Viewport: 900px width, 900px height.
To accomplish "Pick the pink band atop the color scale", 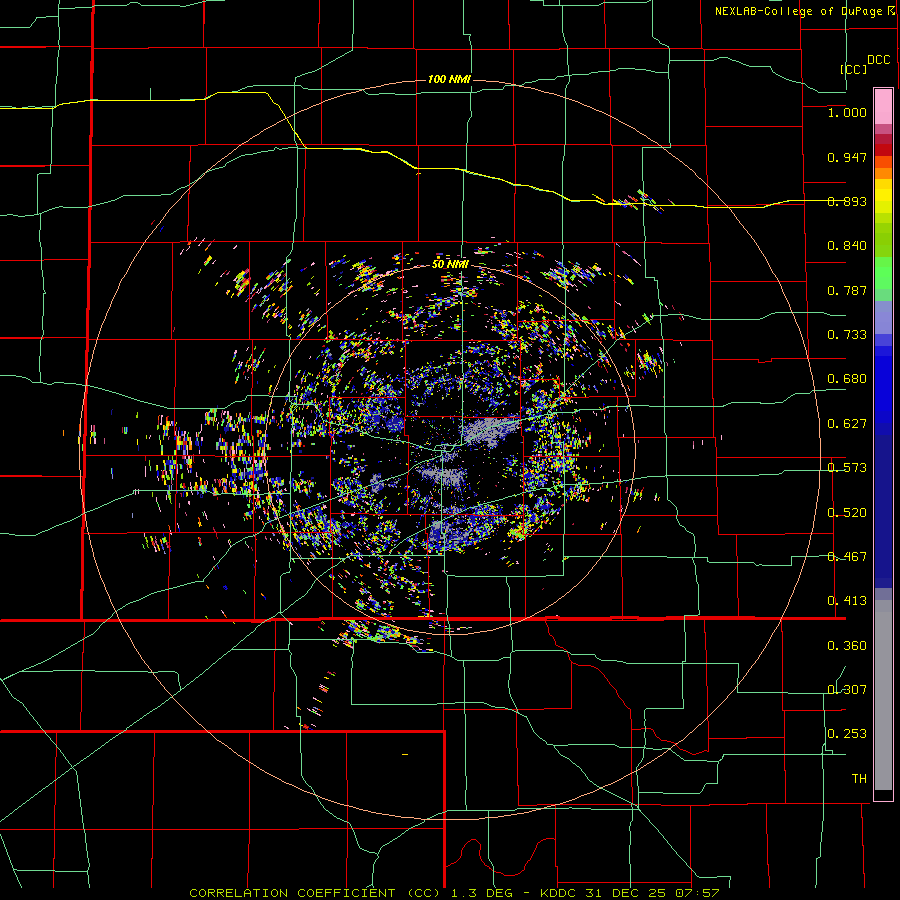I will 883,106.
